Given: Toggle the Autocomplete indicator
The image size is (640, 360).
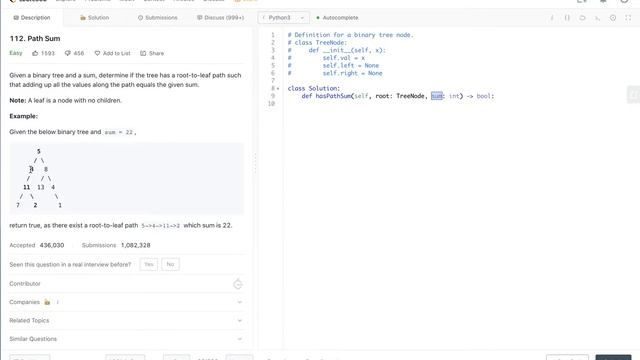Looking at the screenshot, I should click(x=337, y=18).
